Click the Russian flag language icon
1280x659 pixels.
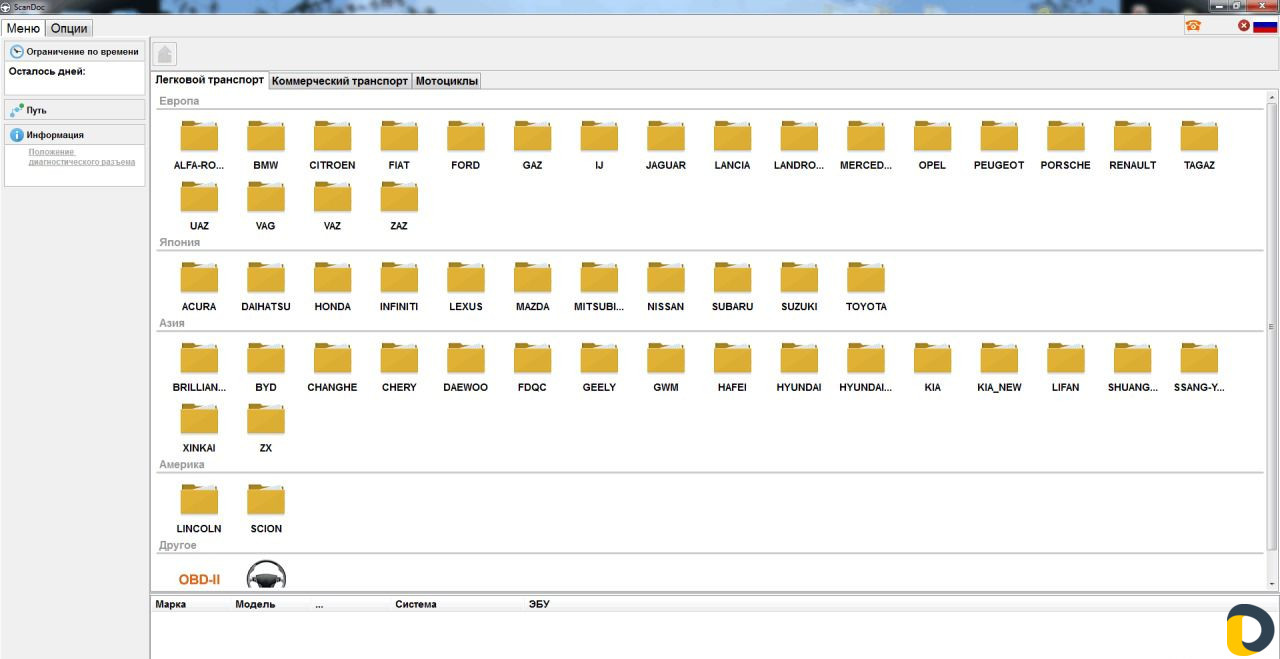[x=1265, y=26]
